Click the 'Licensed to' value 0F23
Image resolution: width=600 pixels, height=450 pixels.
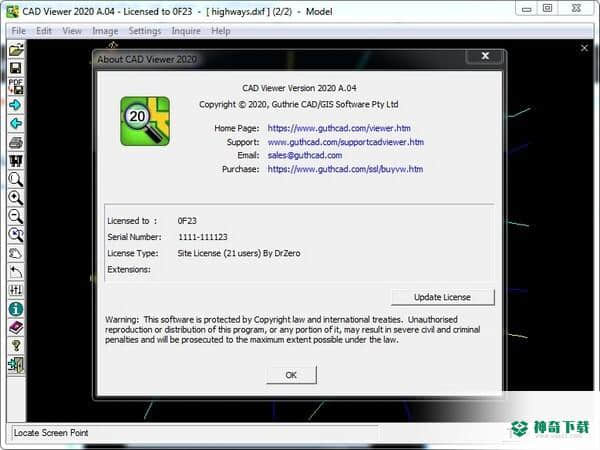point(187,221)
